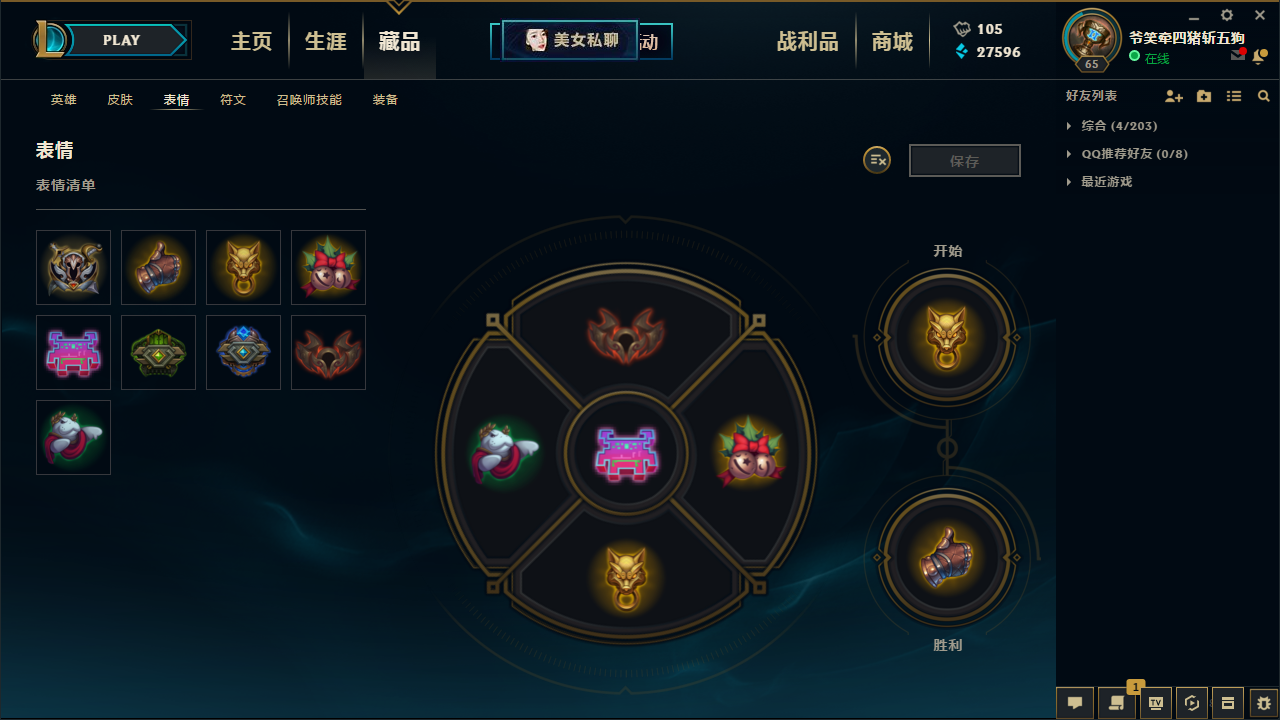Open the add friend icon

[x=1174, y=96]
